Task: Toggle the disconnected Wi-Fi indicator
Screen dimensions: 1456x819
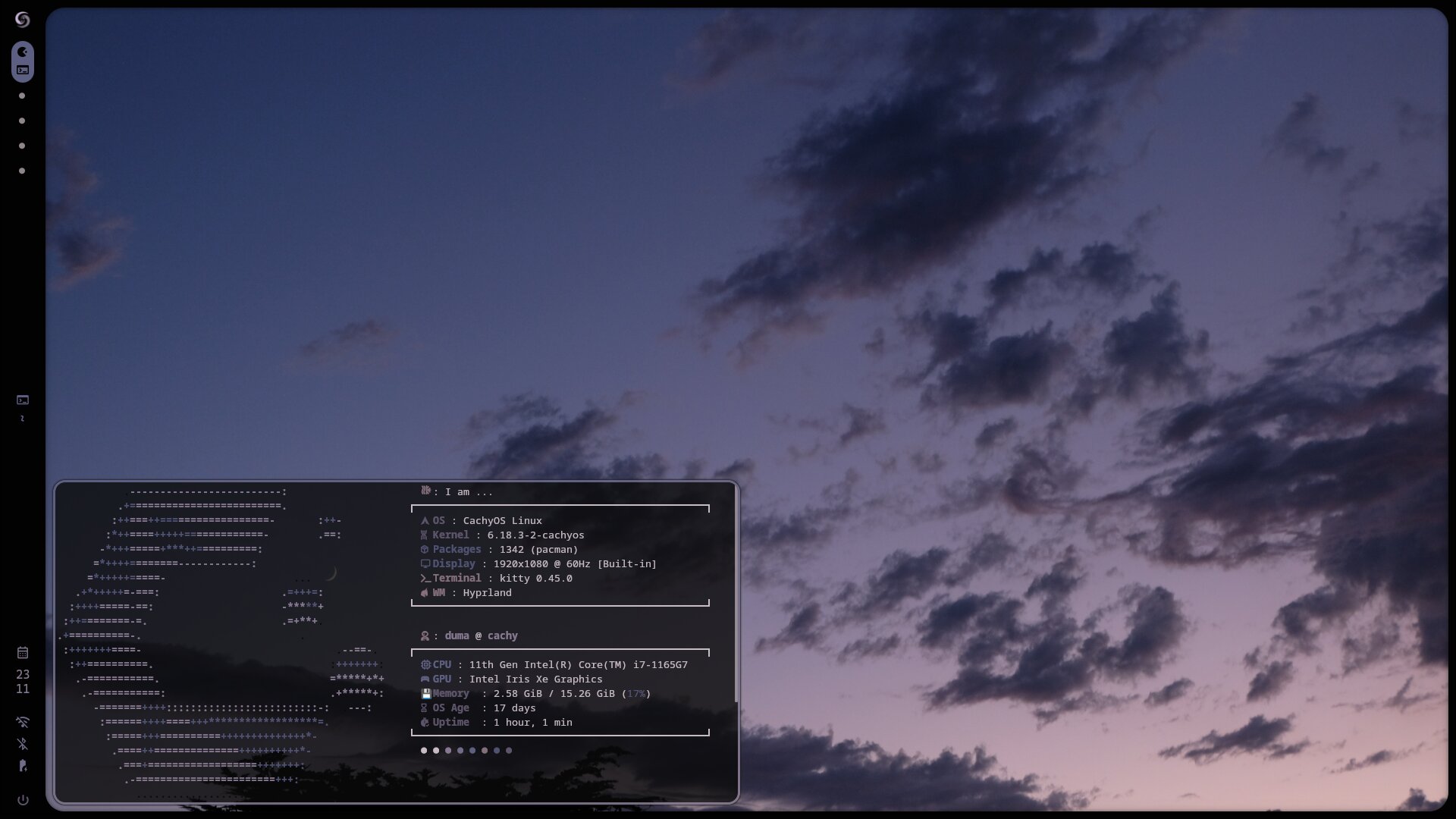Action: pyautogui.click(x=23, y=722)
